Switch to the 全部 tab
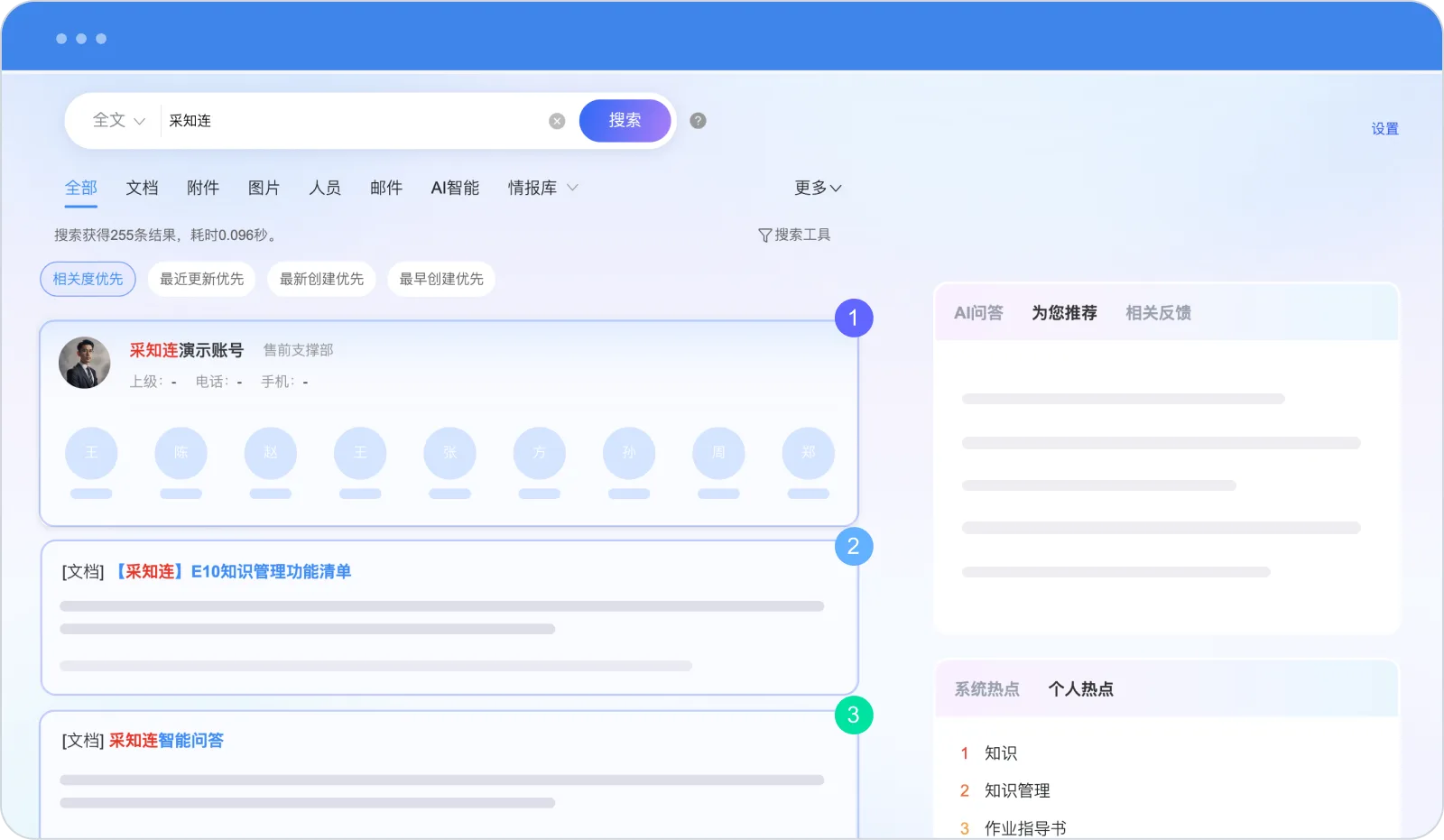The width and height of the screenshot is (1444, 840). pyautogui.click(x=81, y=188)
